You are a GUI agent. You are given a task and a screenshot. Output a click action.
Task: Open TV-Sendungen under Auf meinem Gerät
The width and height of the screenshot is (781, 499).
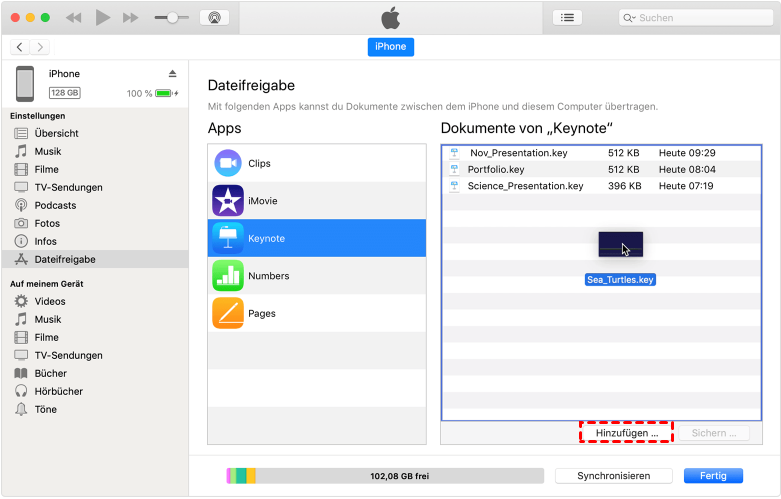95,355
